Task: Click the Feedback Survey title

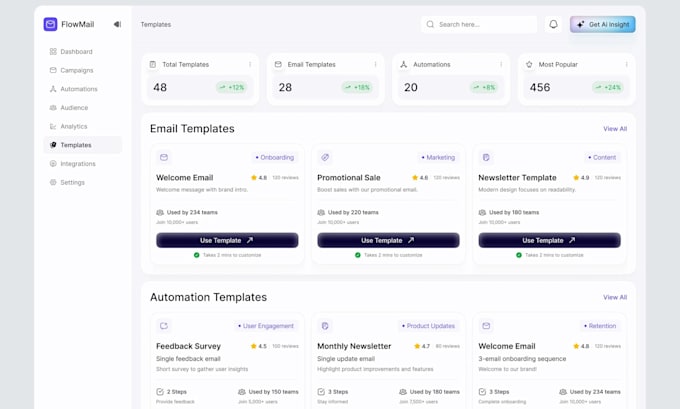Action: (x=188, y=346)
